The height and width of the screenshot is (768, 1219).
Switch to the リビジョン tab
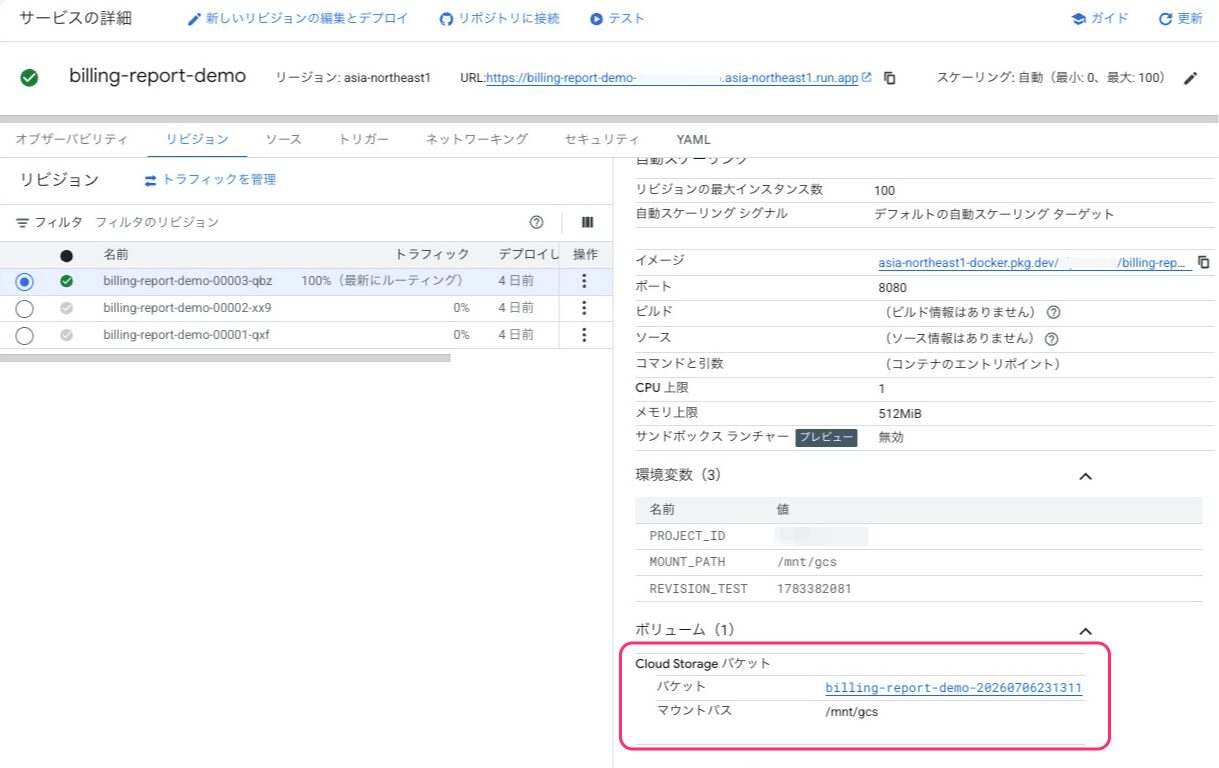point(198,139)
